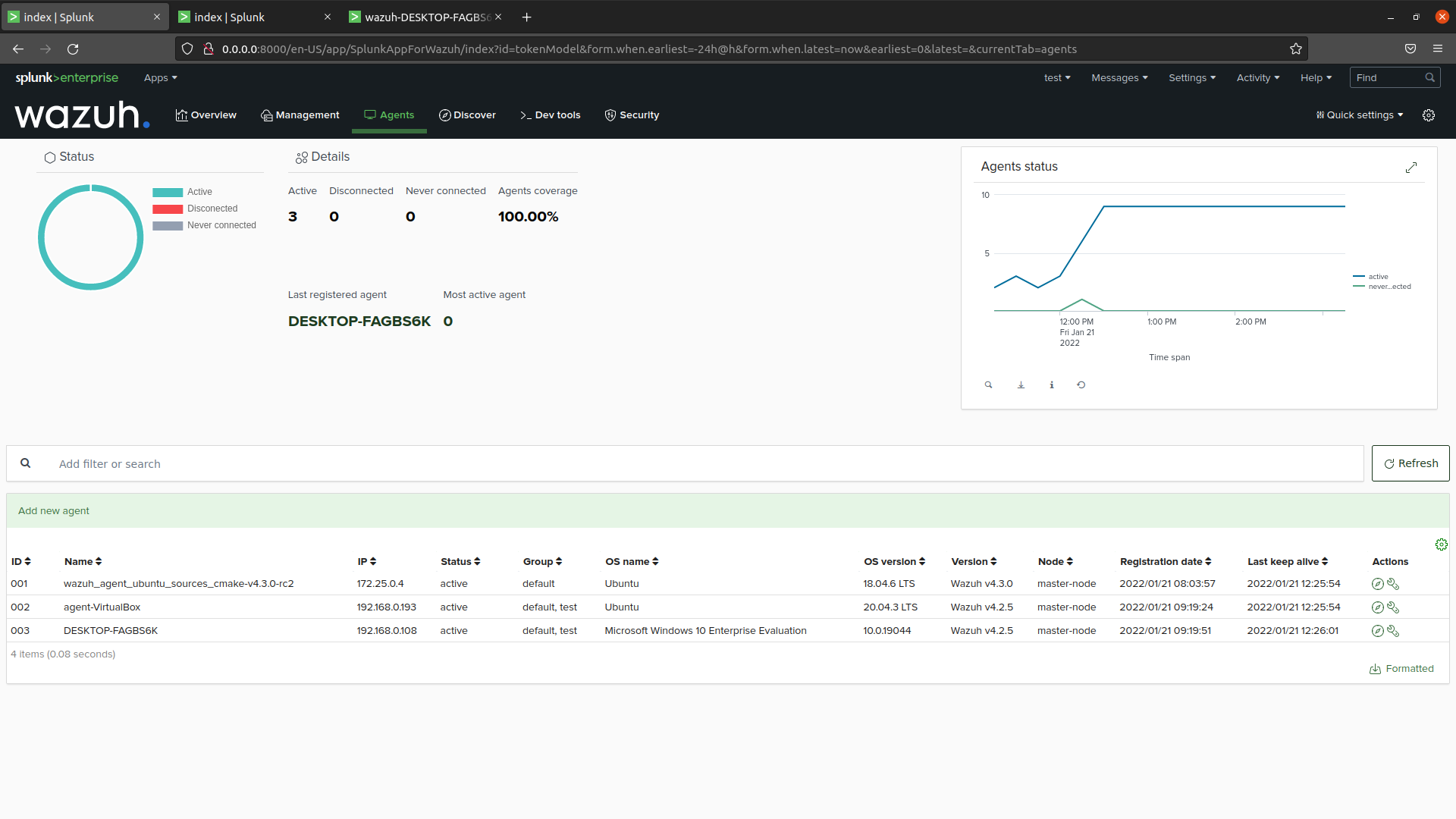Open a new browser tab
Image resolution: width=1456 pixels, height=819 pixels.
tap(527, 17)
